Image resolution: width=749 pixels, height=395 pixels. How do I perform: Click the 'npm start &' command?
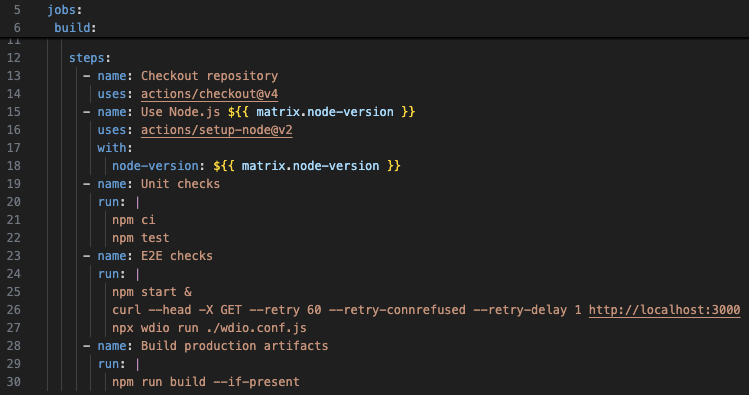[152, 292]
